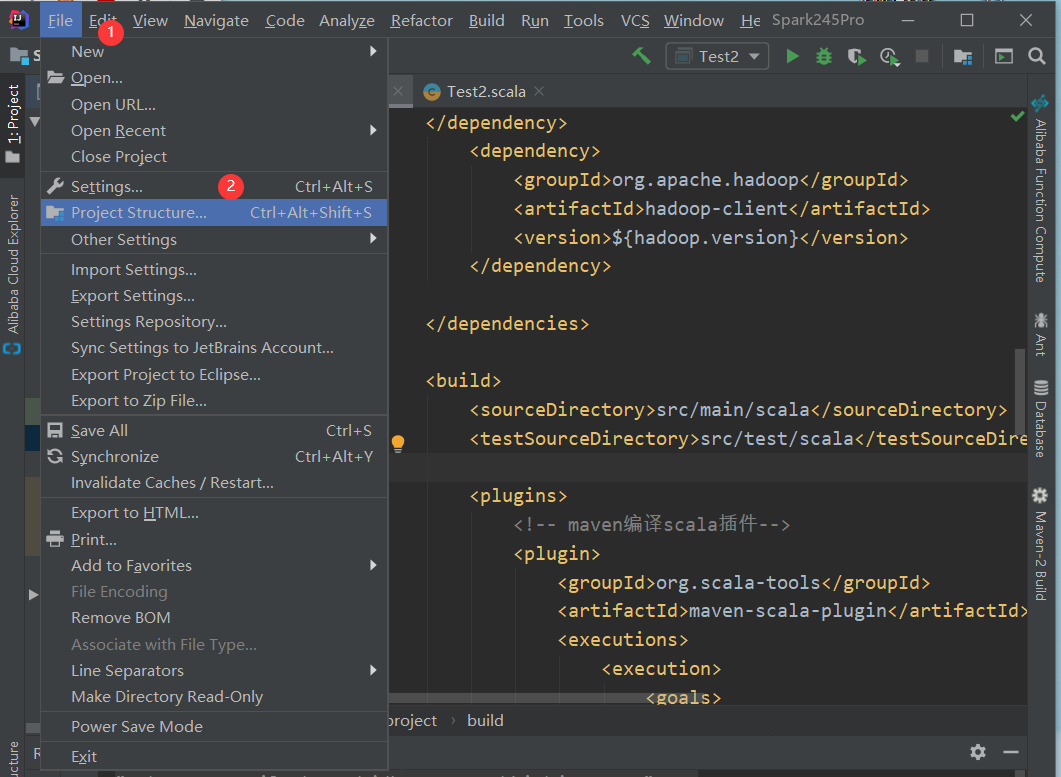Start debugging with the bug icon
Screen dimensions: 1061x777
point(824,57)
